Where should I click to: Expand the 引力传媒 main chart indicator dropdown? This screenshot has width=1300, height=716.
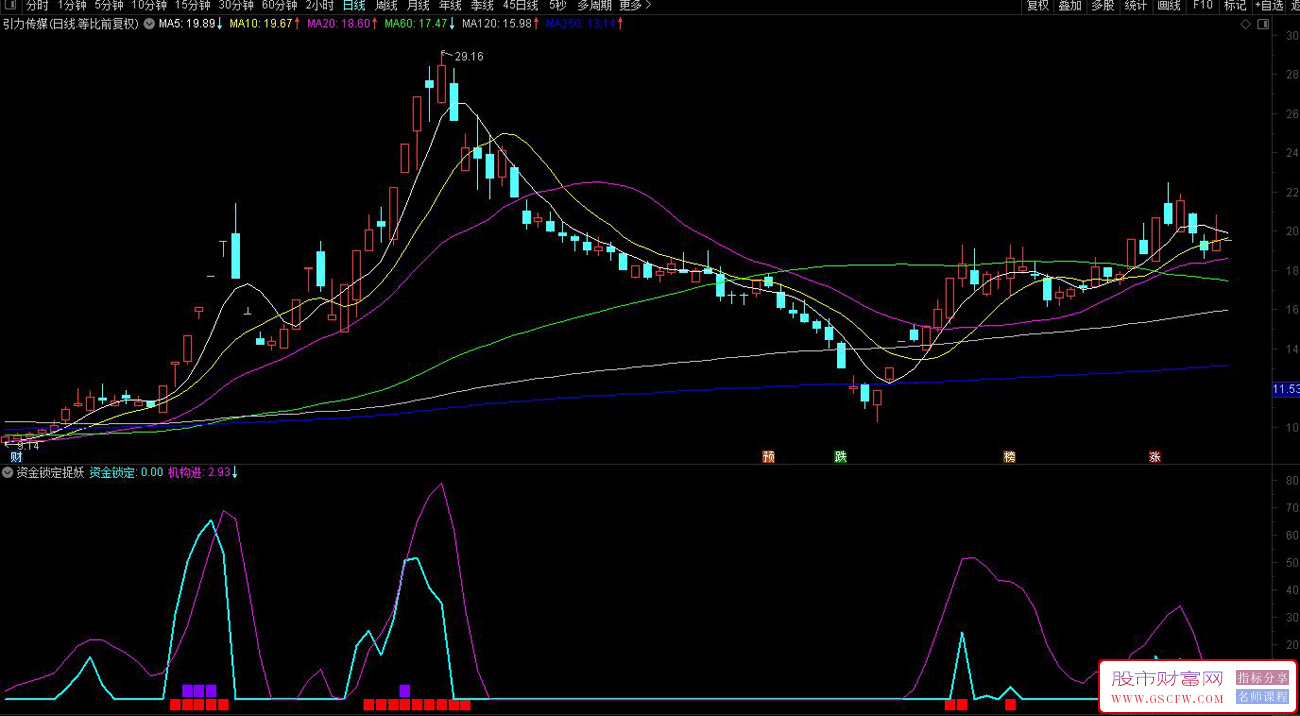[x=149, y=24]
